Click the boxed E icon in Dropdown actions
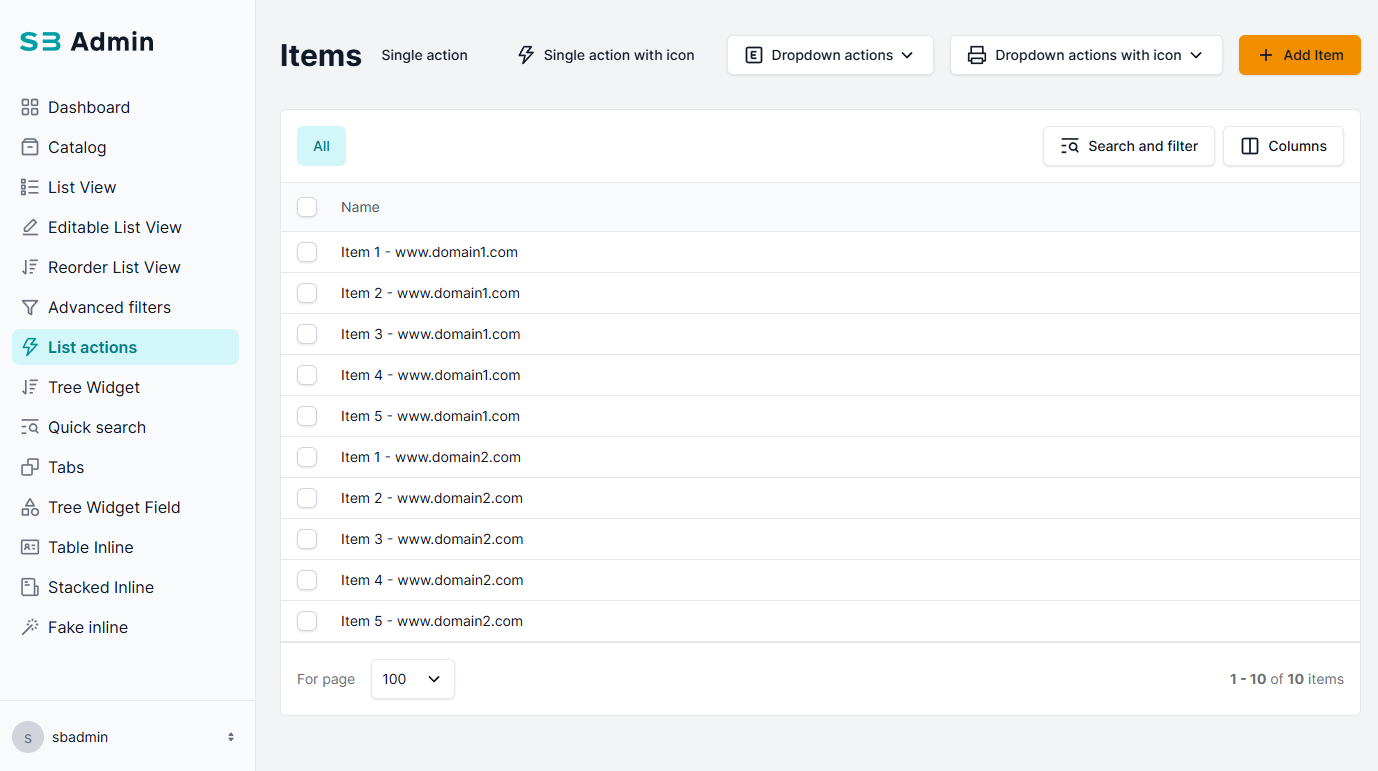Viewport: 1378px width, 771px height. [x=754, y=55]
